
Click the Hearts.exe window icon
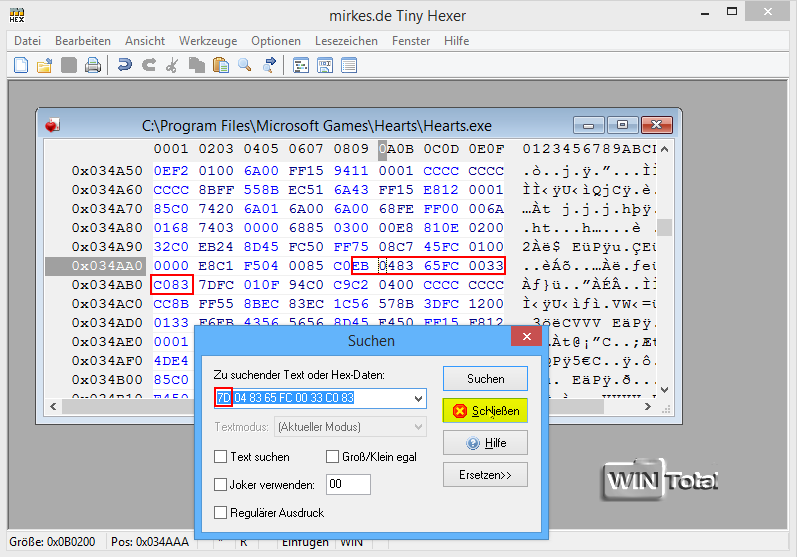click(x=52, y=125)
